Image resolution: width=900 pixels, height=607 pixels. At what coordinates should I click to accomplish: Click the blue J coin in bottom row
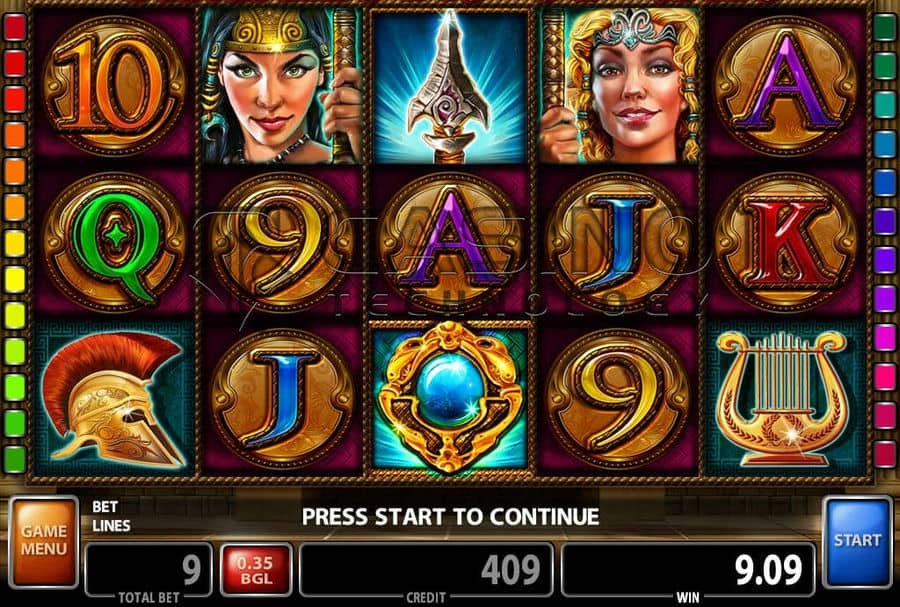point(281,399)
